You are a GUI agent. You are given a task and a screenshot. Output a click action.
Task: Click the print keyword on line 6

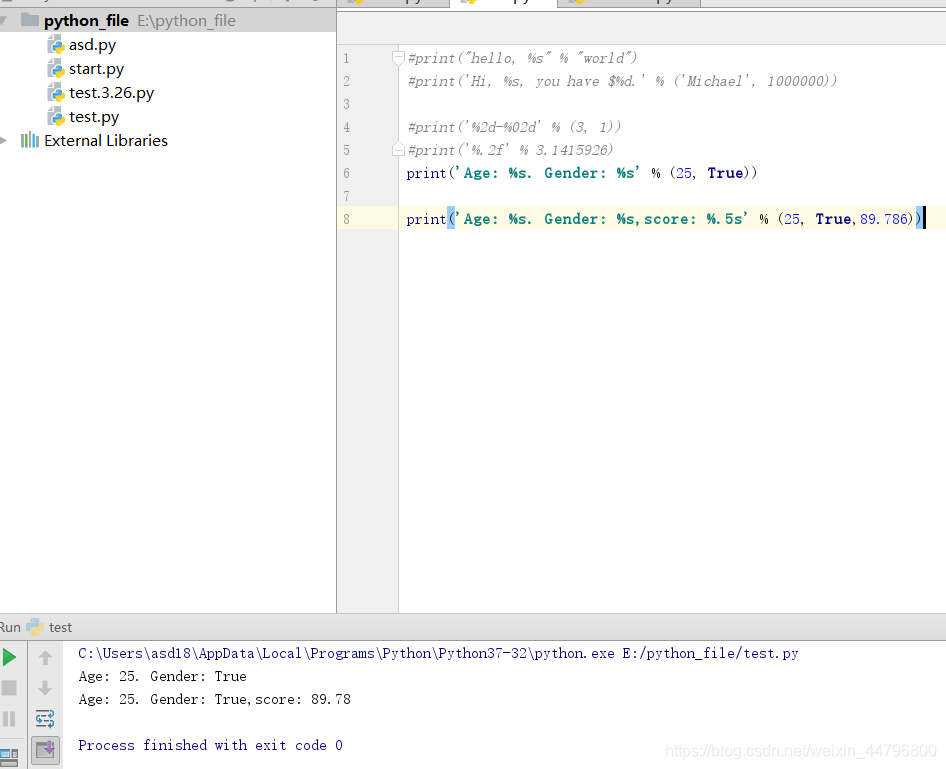coord(426,173)
